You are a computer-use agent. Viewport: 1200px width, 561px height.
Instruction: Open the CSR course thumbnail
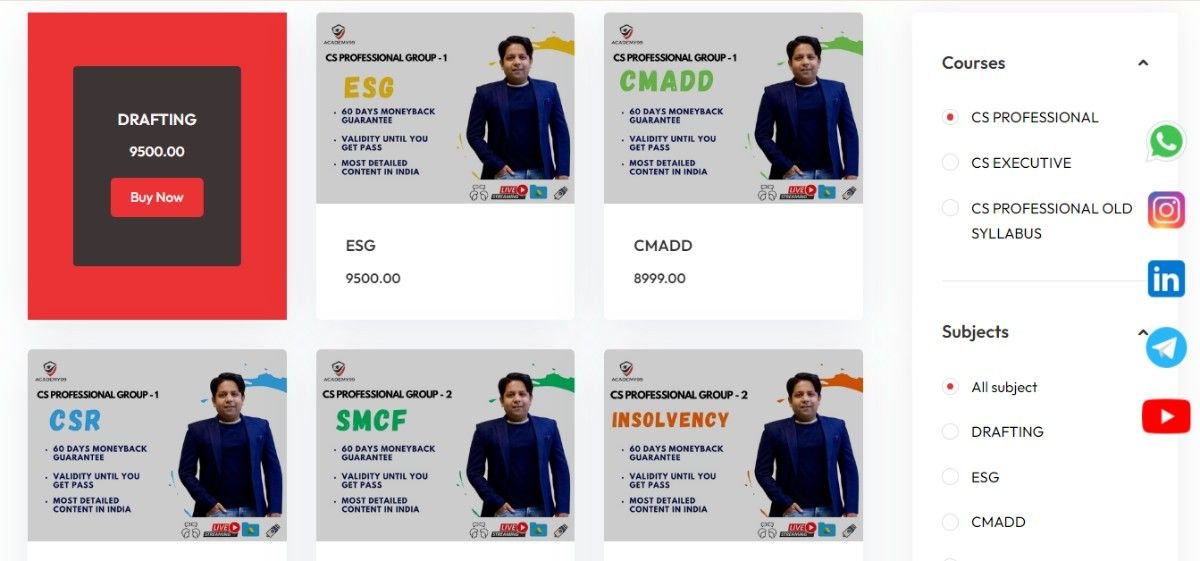[x=157, y=445]
